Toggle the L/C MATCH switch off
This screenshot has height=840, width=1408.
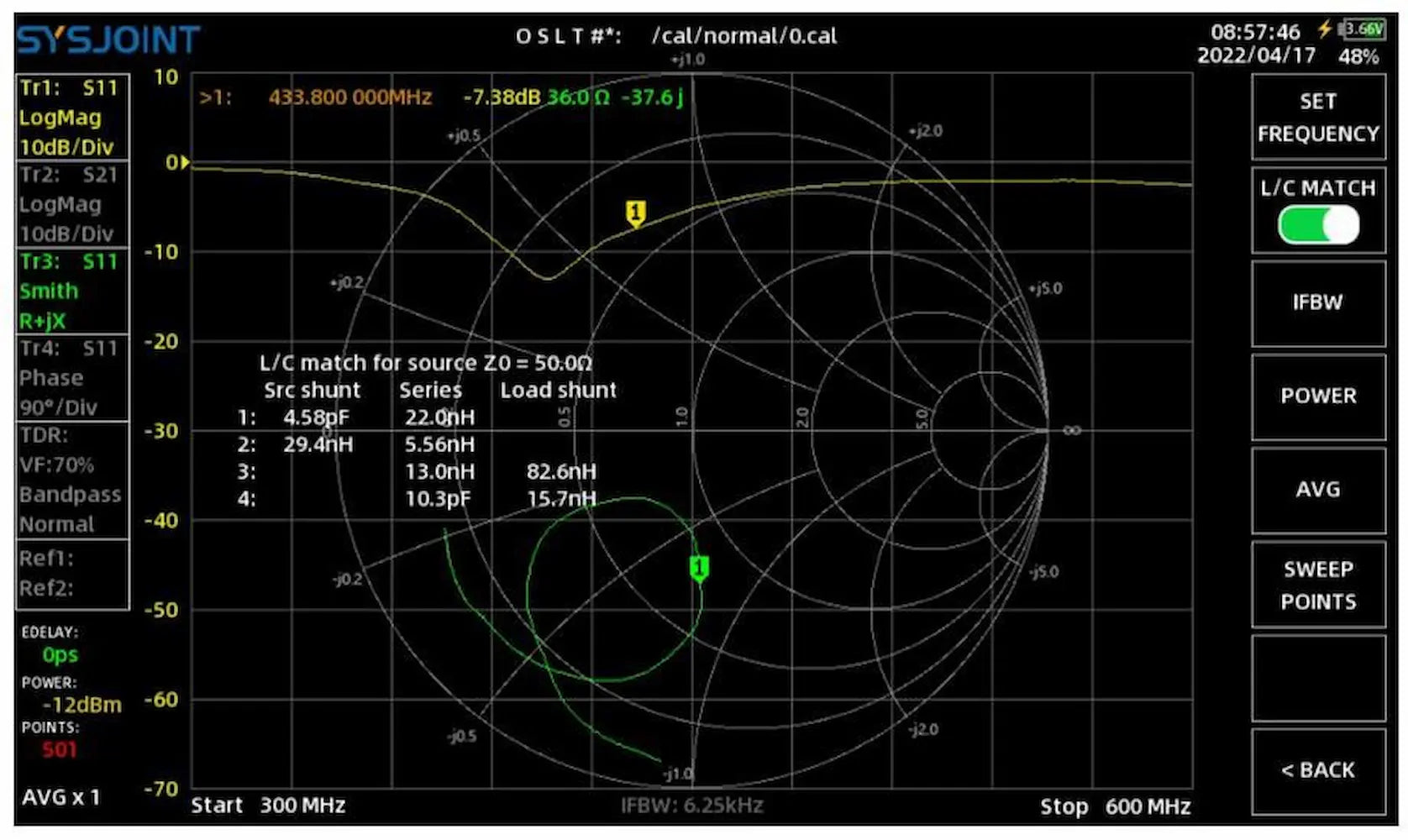1317,226
